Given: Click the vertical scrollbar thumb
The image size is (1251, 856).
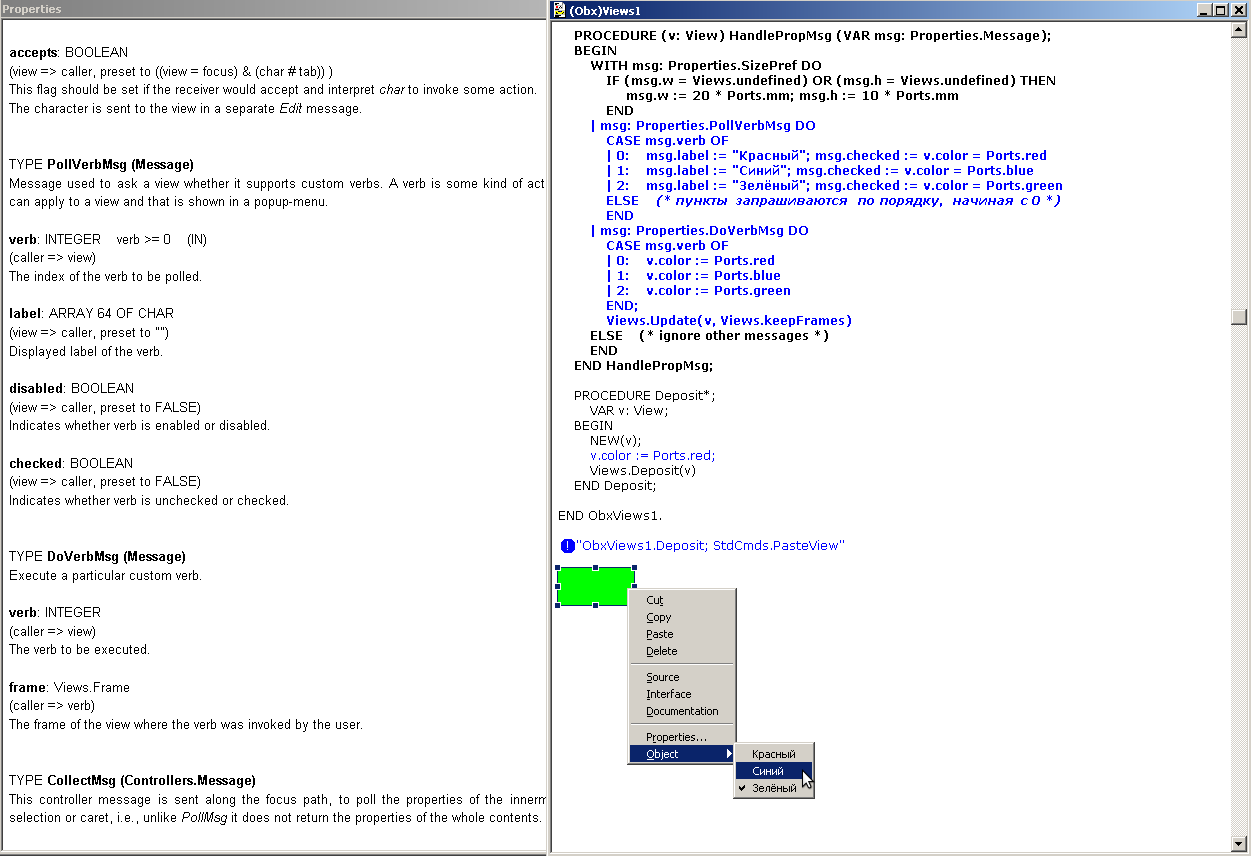Looking at the screenshot, I should click(x=1240, y=317).
